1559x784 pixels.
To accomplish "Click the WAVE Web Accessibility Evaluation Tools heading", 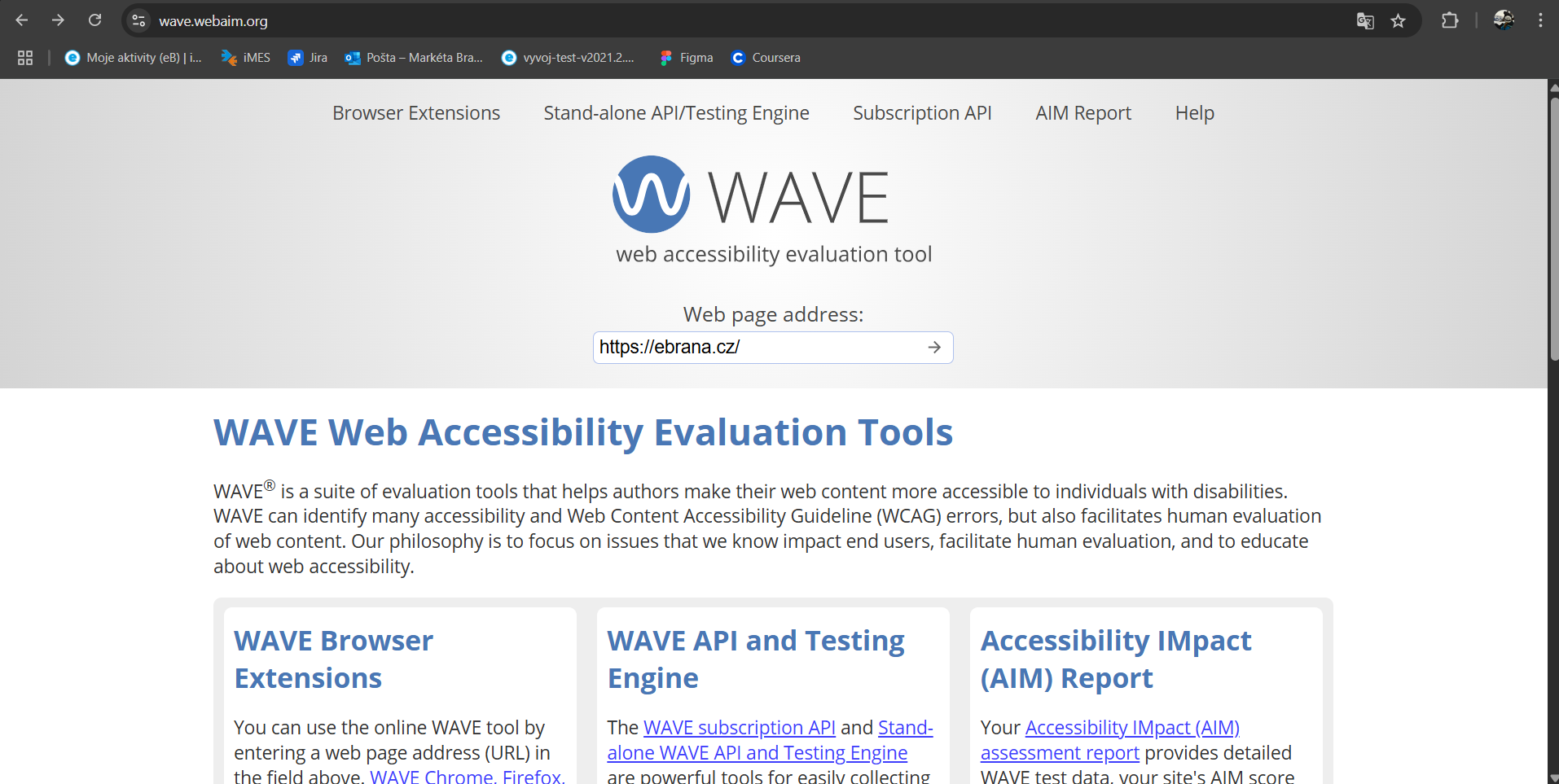I will click(583, 432).
